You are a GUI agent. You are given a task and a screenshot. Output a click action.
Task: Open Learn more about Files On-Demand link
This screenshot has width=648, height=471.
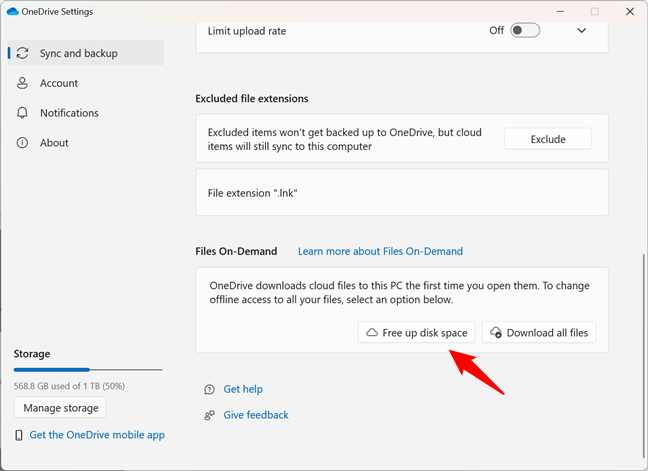coord(380,251)
